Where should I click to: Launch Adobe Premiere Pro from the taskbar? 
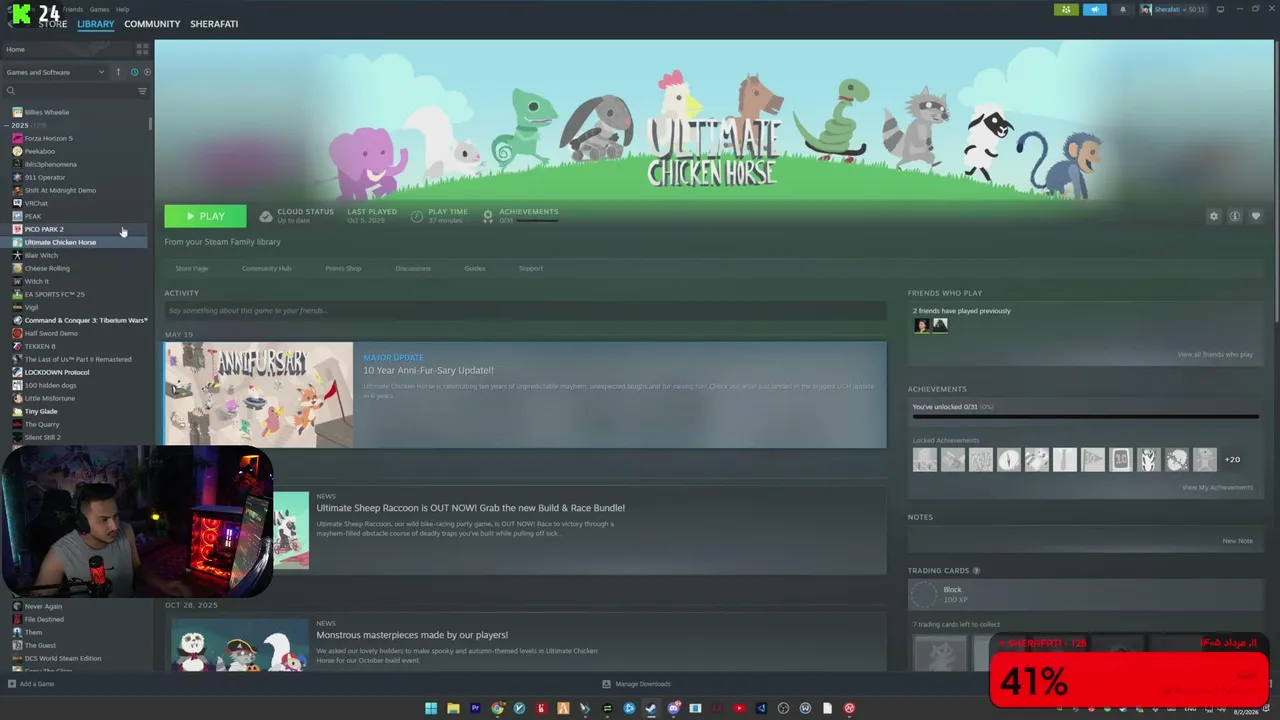point(475,708)
